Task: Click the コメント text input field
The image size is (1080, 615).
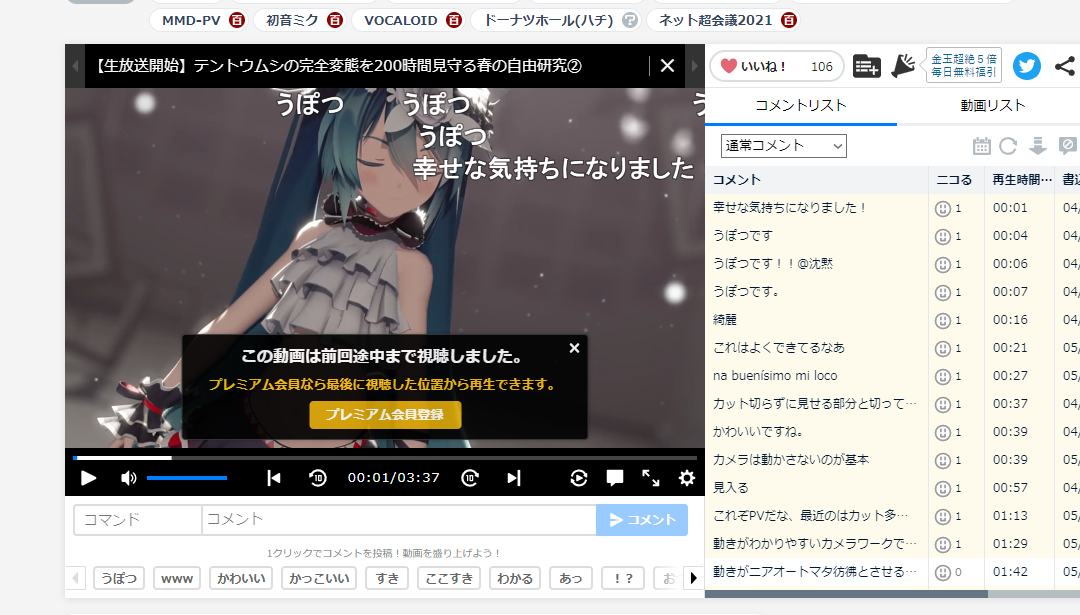Action: point(399,519)
